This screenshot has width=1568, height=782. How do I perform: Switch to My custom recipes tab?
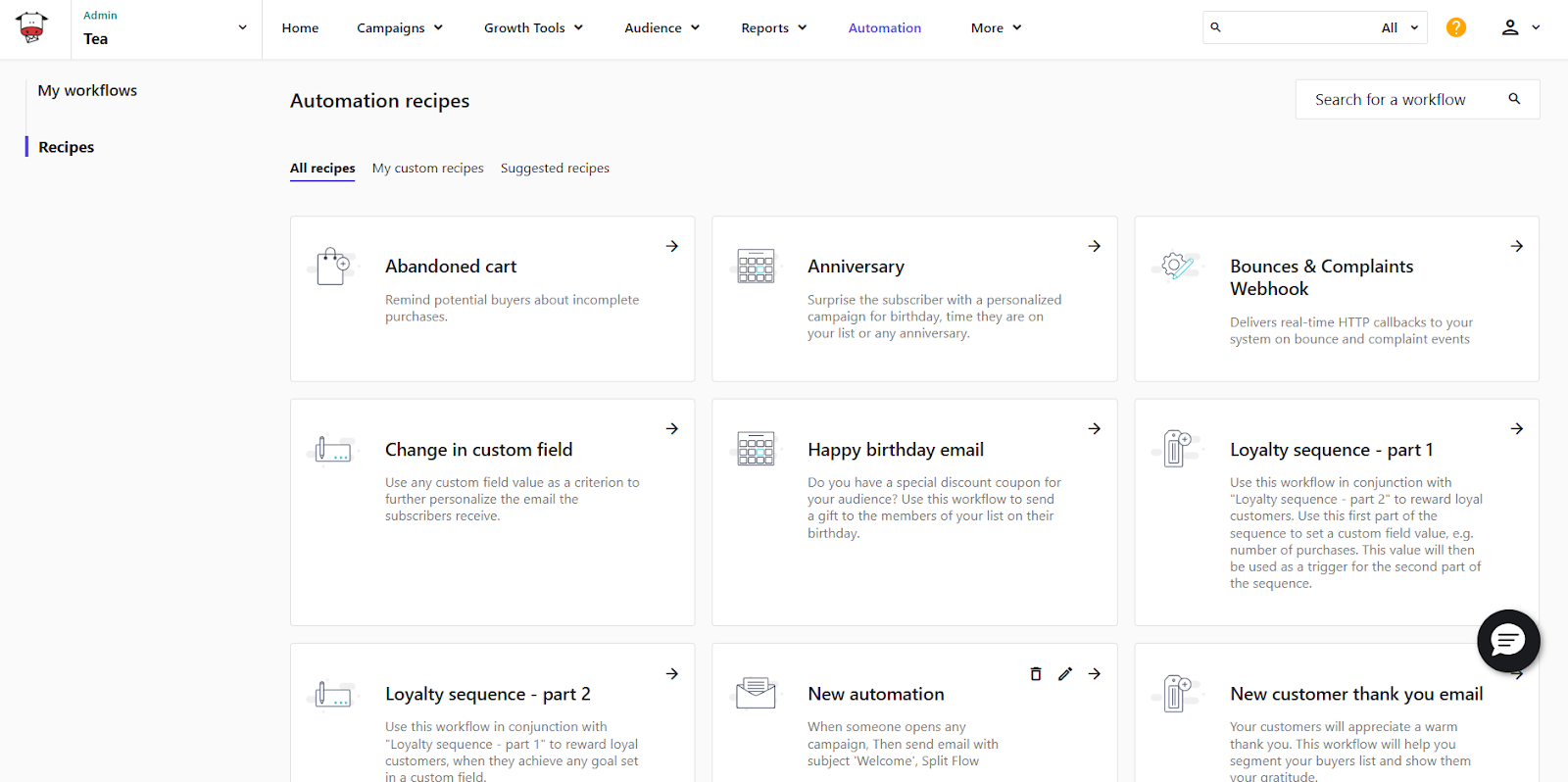(x=427, y=169)
